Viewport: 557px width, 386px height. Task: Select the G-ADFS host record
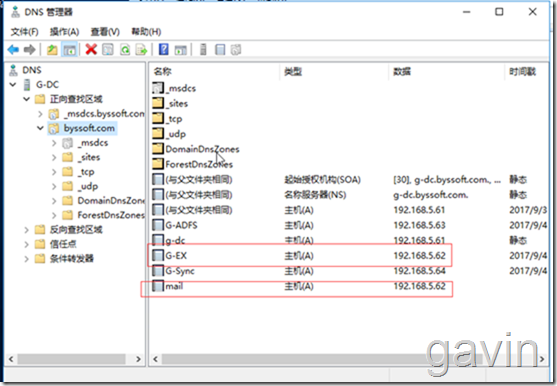[181, 225]
